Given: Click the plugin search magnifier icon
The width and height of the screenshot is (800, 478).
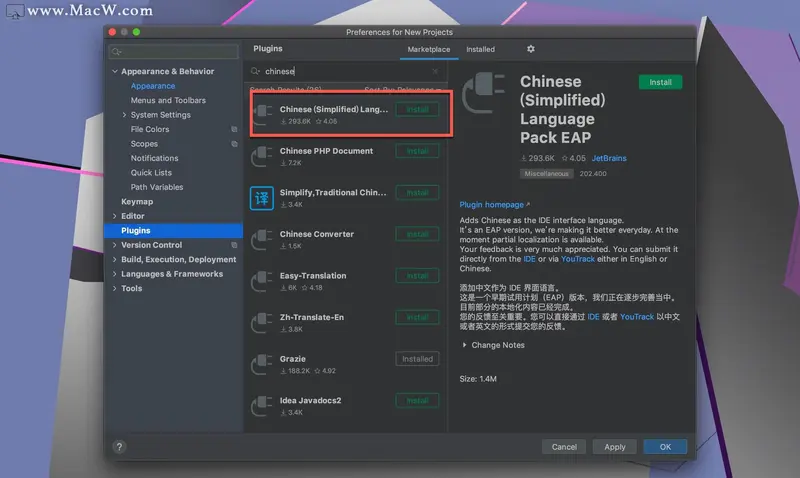Looking at the screenshot, I should pyautogui.click(x=255, y=71).
